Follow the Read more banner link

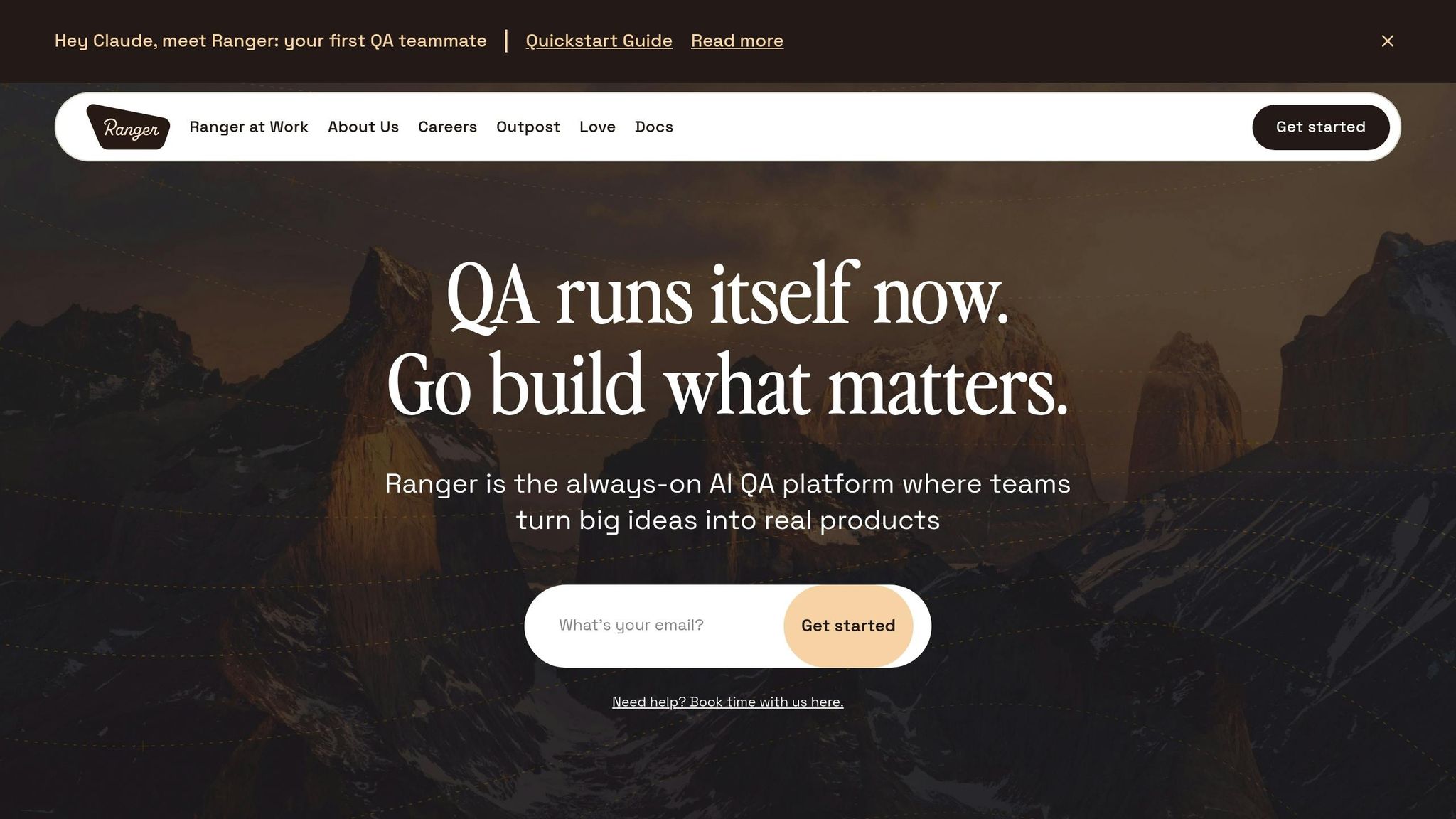pos(737,41)
